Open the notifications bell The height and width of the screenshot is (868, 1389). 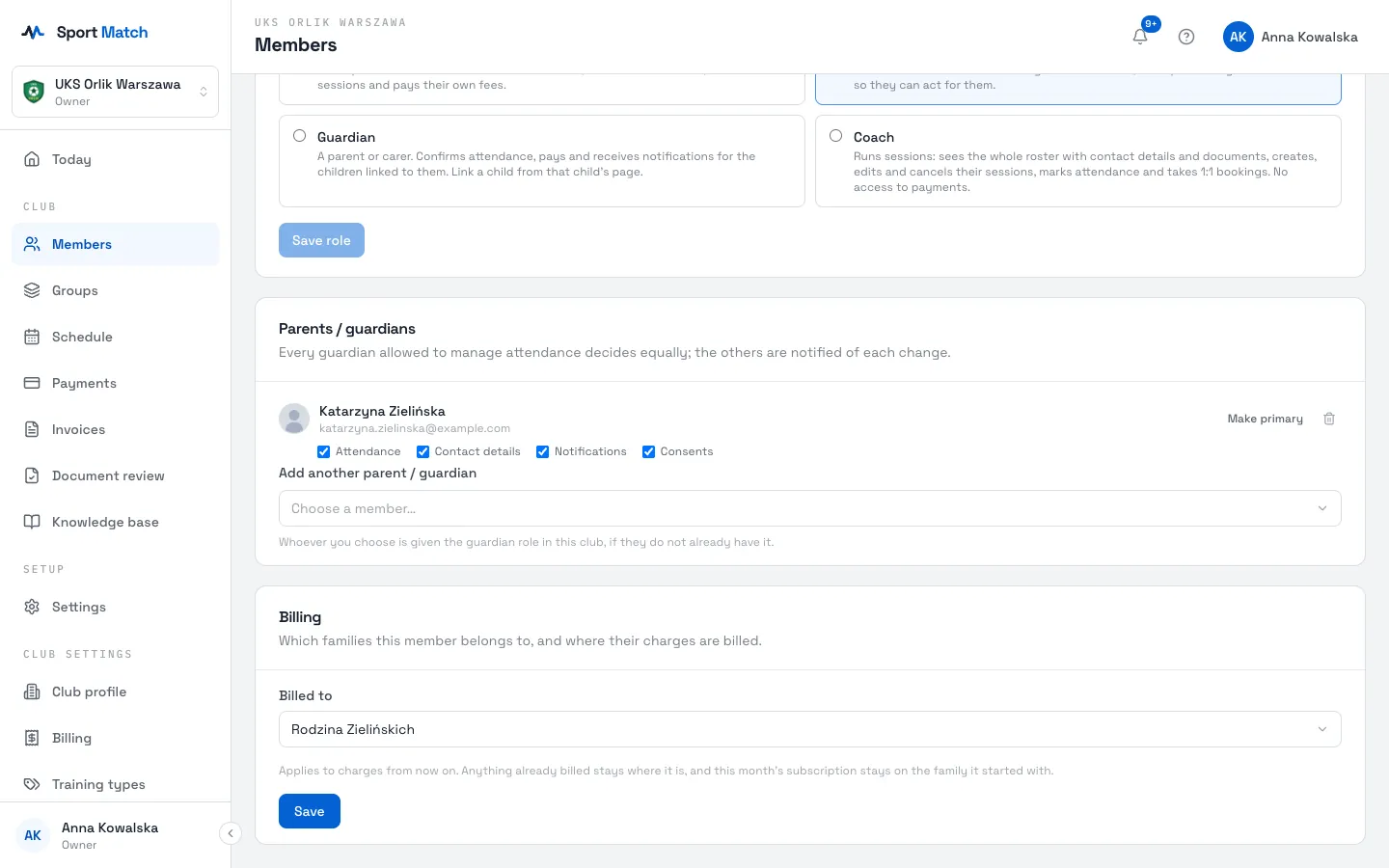(x=1140, y=37)
